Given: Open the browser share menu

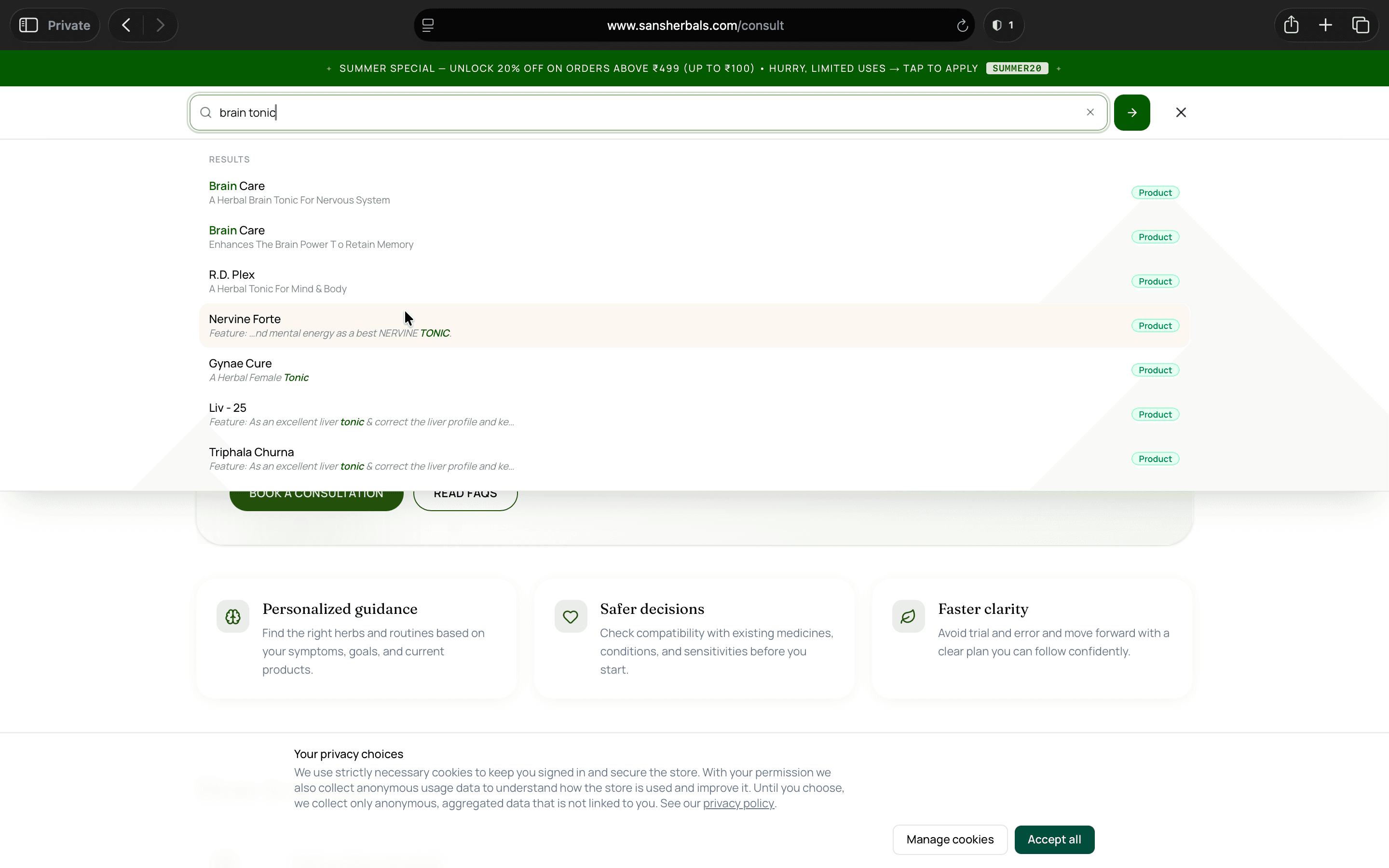Looking at the screenshot, I should coord(1291,25).
